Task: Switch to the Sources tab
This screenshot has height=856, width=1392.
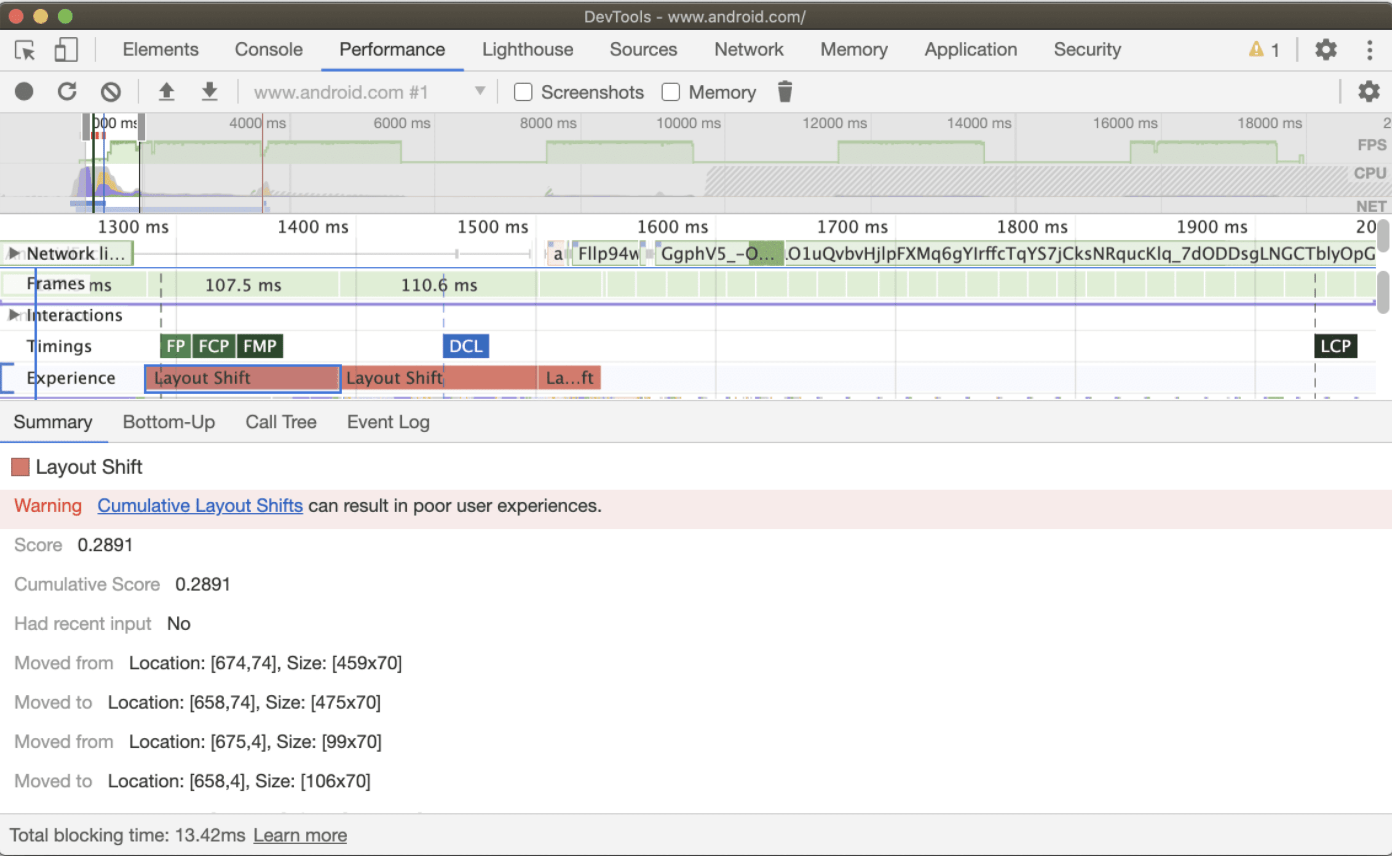Action: tap(644, 50)
